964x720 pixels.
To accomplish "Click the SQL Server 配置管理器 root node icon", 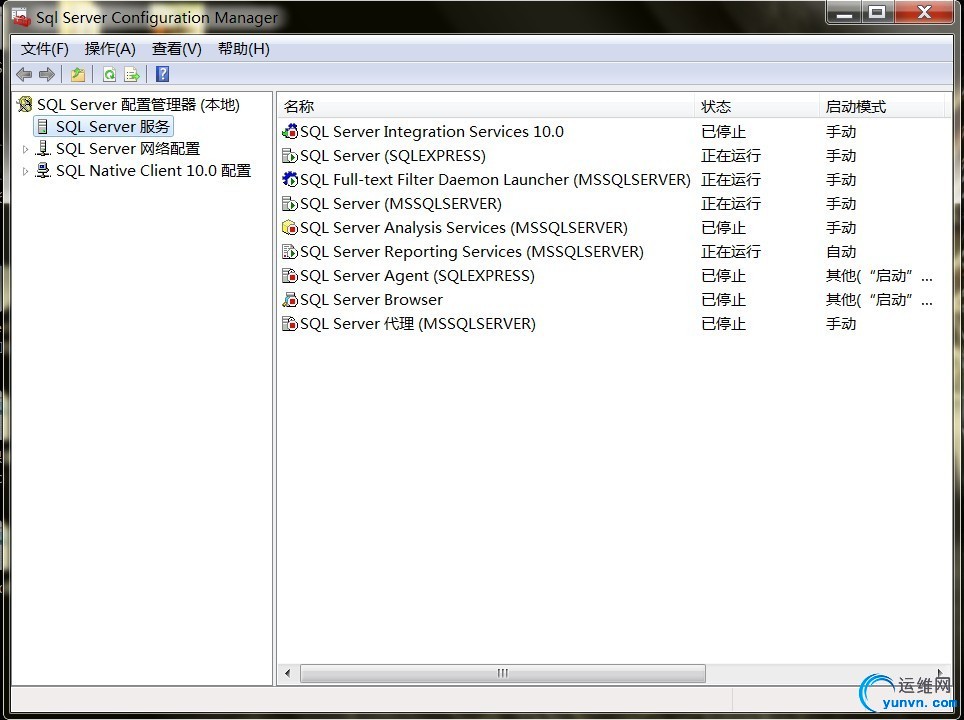I will click(24, 104).
